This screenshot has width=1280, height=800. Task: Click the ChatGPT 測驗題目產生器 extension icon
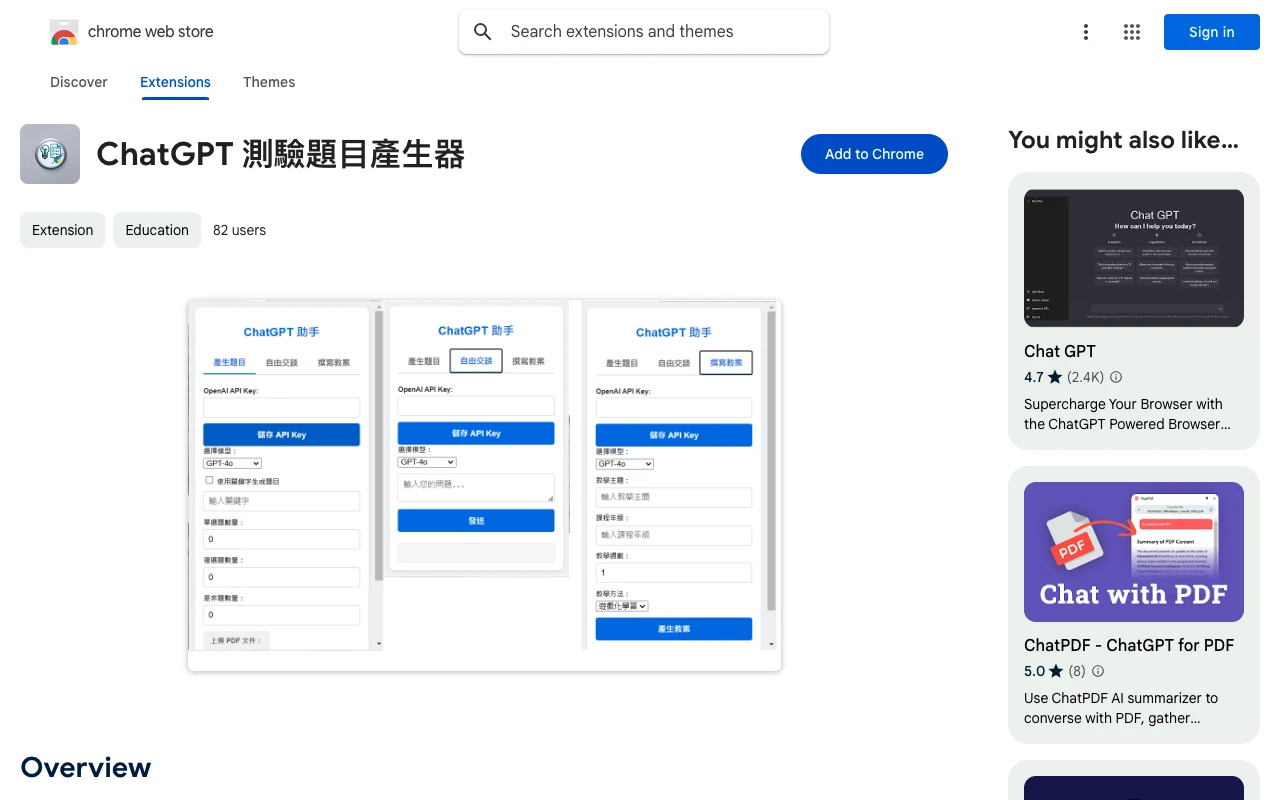coord(49,153)
